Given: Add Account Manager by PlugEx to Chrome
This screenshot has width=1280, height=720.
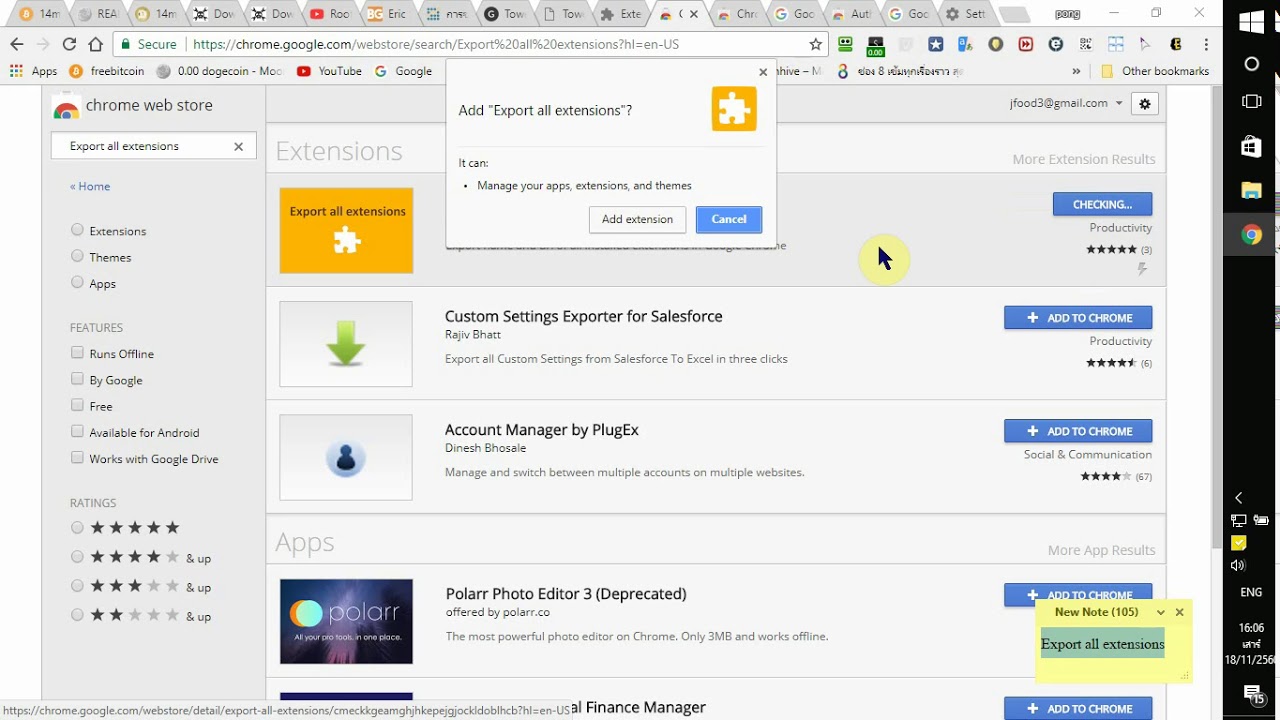Looking at the screenshot, I should (x=1078, y=431).
